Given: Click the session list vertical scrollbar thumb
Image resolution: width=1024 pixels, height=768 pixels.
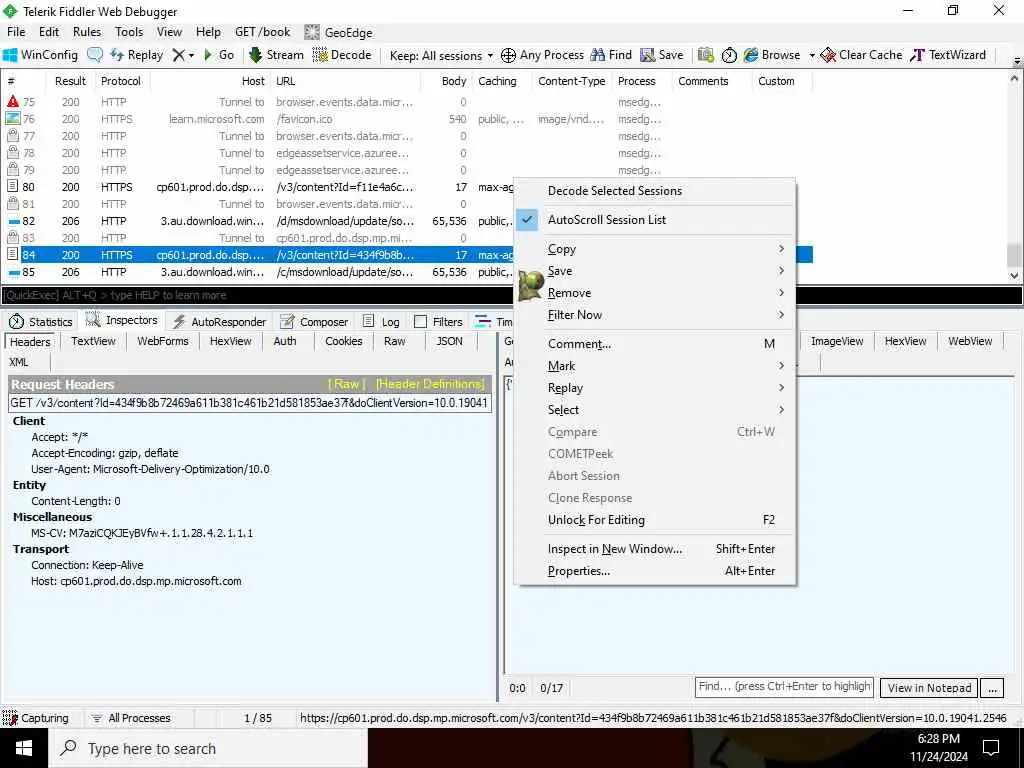Looking at the screenshot, I should (1014, 255).
